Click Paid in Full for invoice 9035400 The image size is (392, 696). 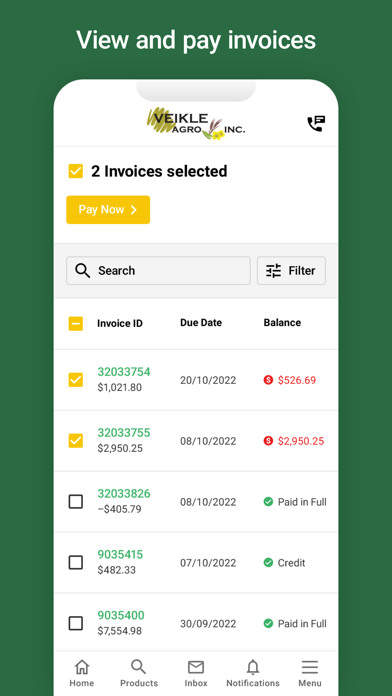302,624
